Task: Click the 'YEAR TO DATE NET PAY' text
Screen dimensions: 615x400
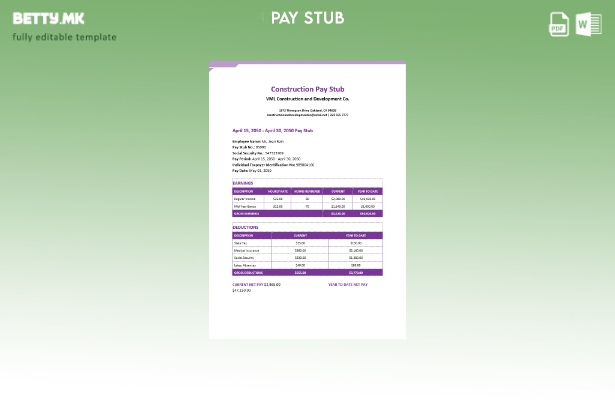Action: pos(347,284)
